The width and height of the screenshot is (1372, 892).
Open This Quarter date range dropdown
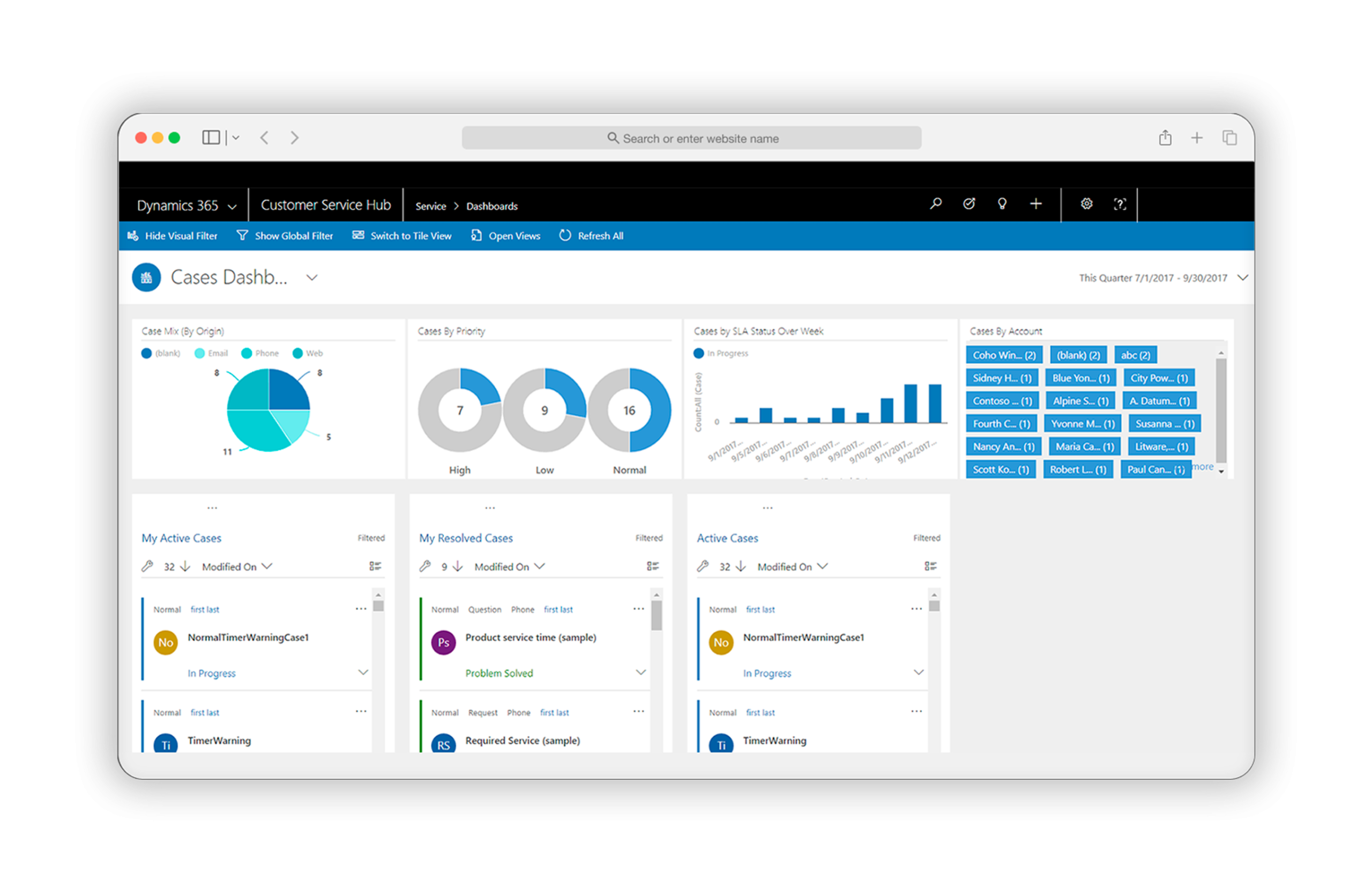pyautogui.click(x=1242, y=278)
